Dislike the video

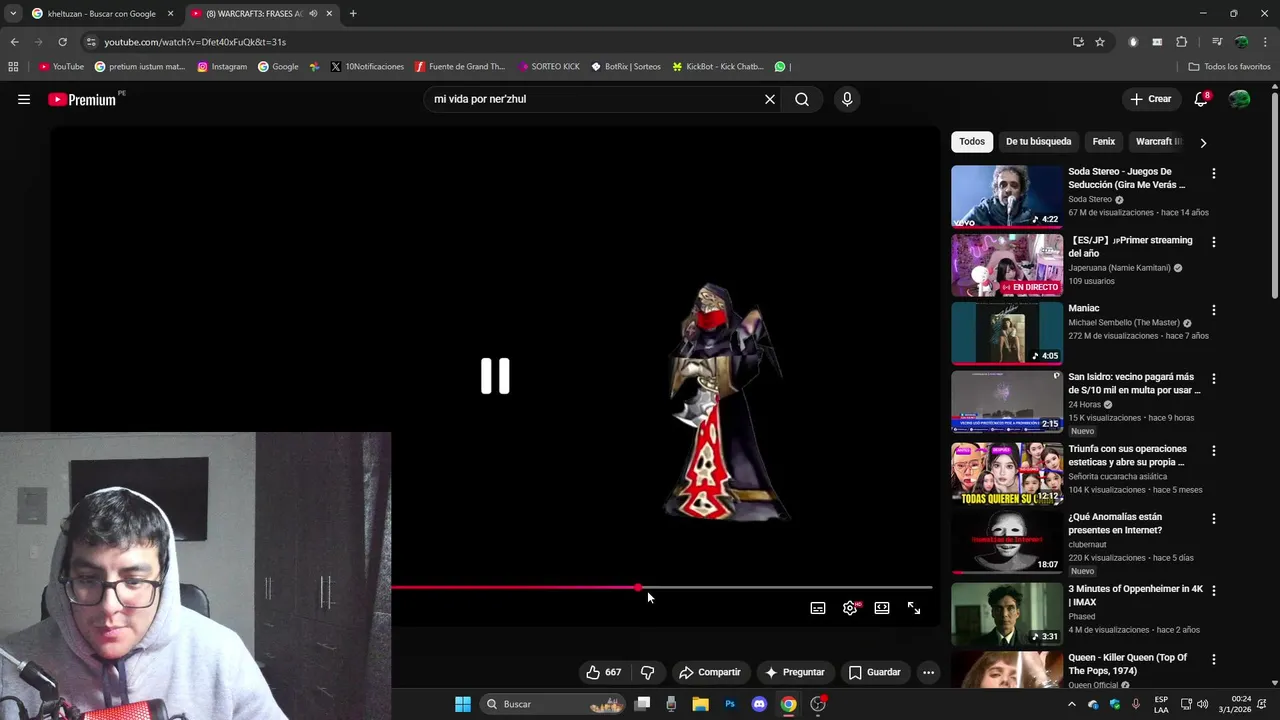point(647,672)
